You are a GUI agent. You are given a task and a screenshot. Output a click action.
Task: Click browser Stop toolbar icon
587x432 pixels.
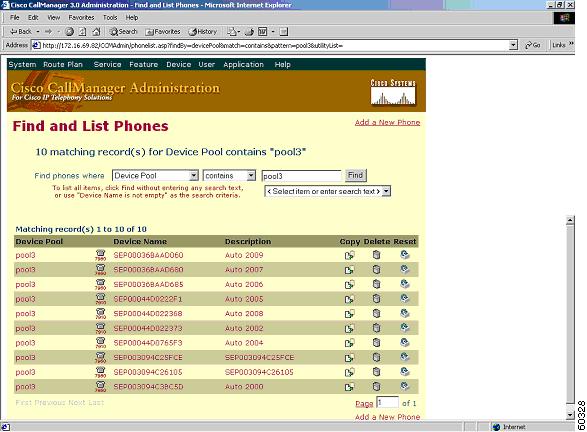click(70, 32)
